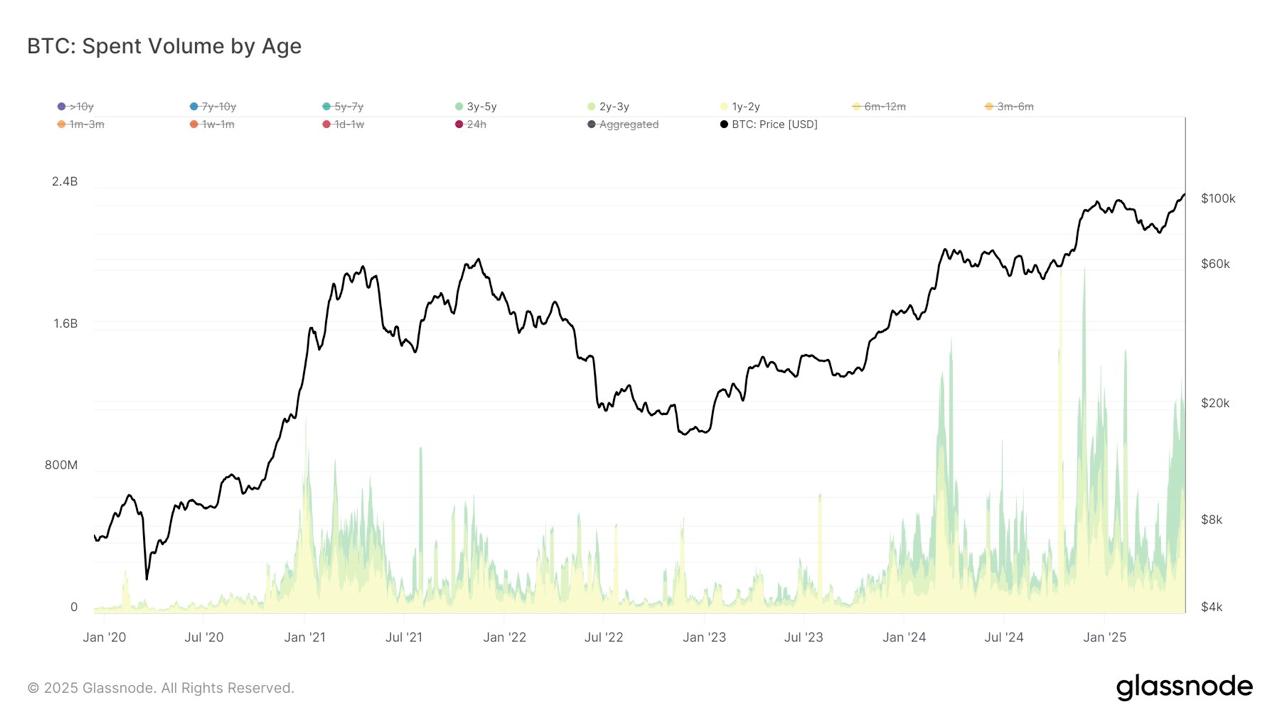
Task: Click the glassnode logo
Action: coord(1184,687)
